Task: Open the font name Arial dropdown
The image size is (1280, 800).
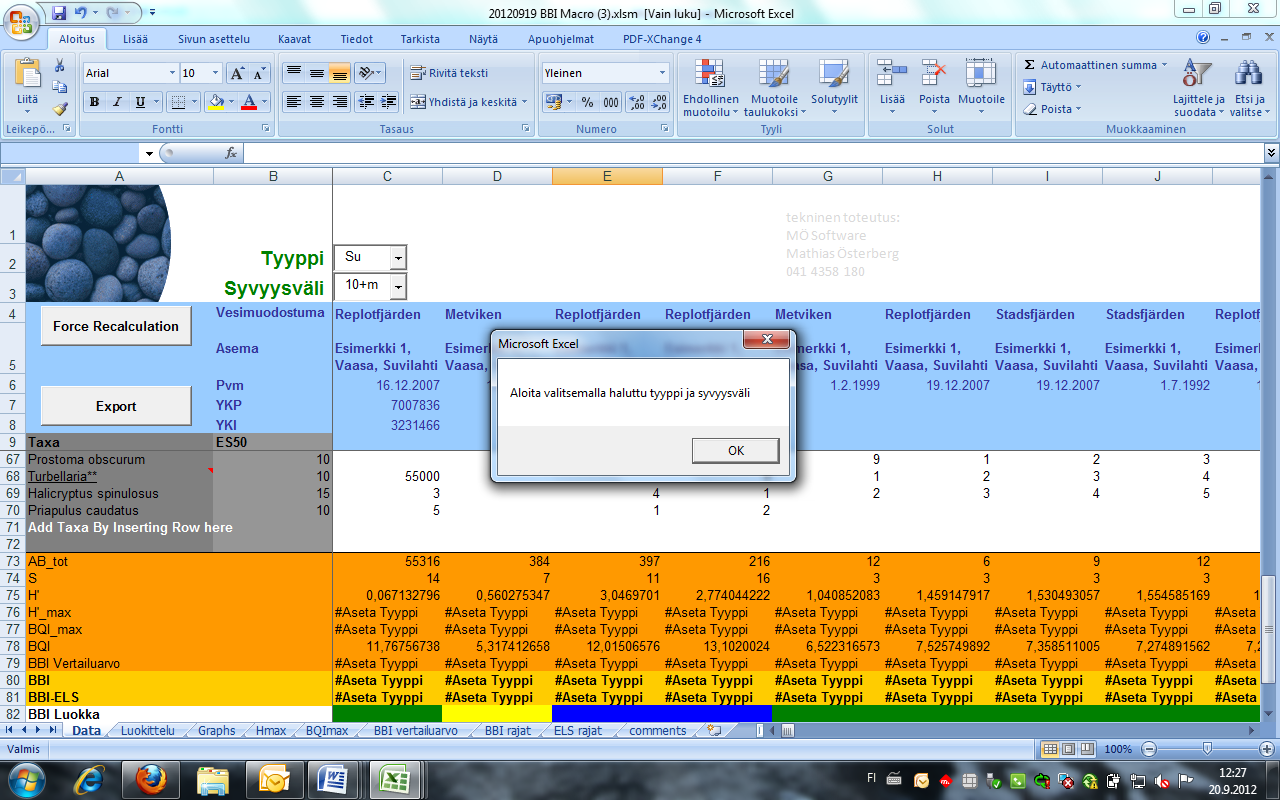Action: (x=170, y=73)
